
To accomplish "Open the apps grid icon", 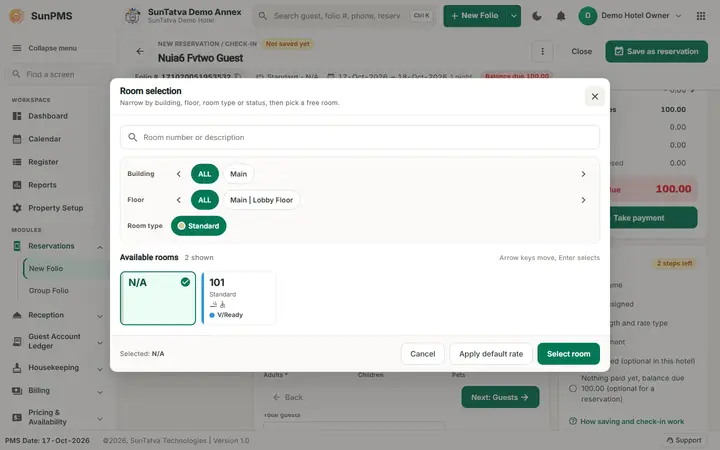I will point(701,16).
